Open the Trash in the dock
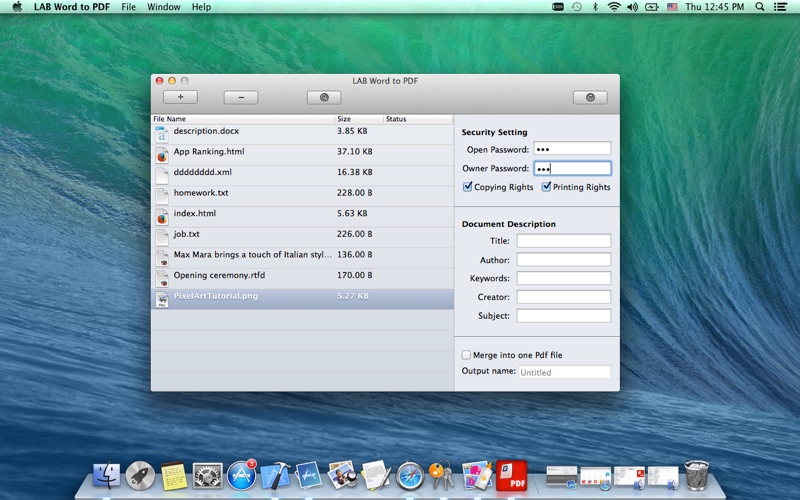Viewport: 800px width, 500px height. click(697, 476)
